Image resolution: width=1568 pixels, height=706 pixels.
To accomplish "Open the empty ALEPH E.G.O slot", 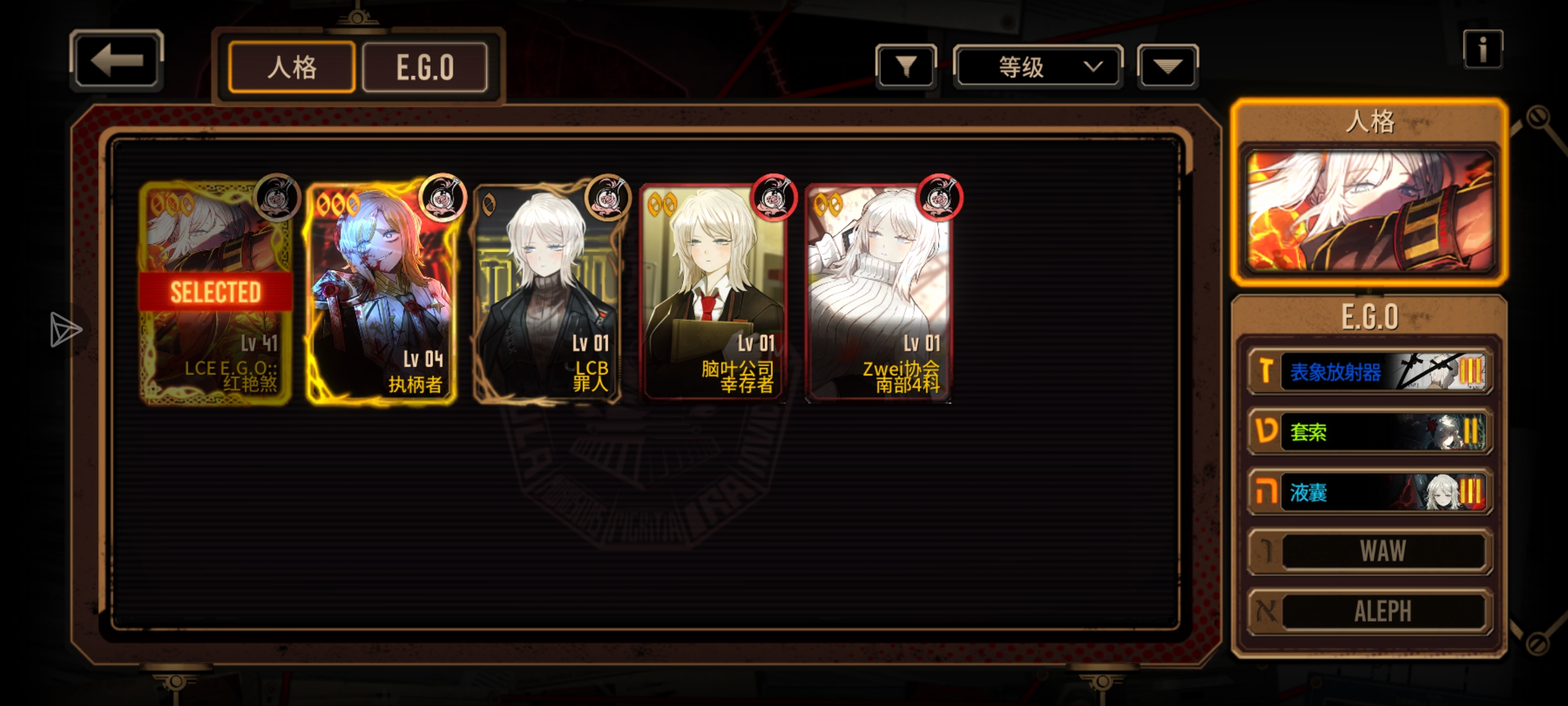I will [x=1369, y=612].
